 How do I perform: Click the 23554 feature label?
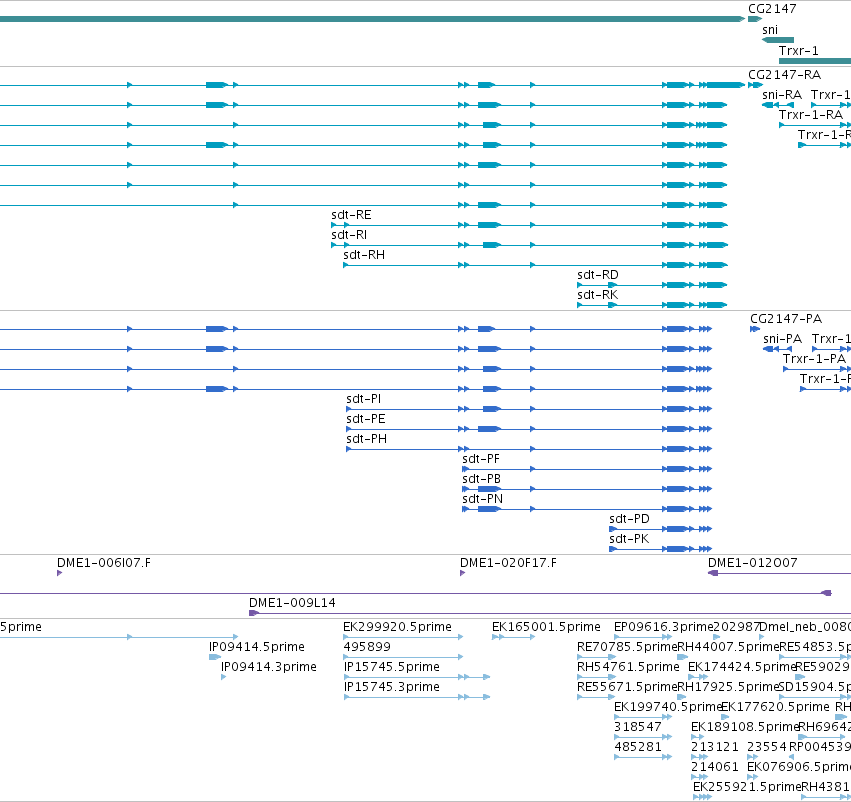[766, 748]
